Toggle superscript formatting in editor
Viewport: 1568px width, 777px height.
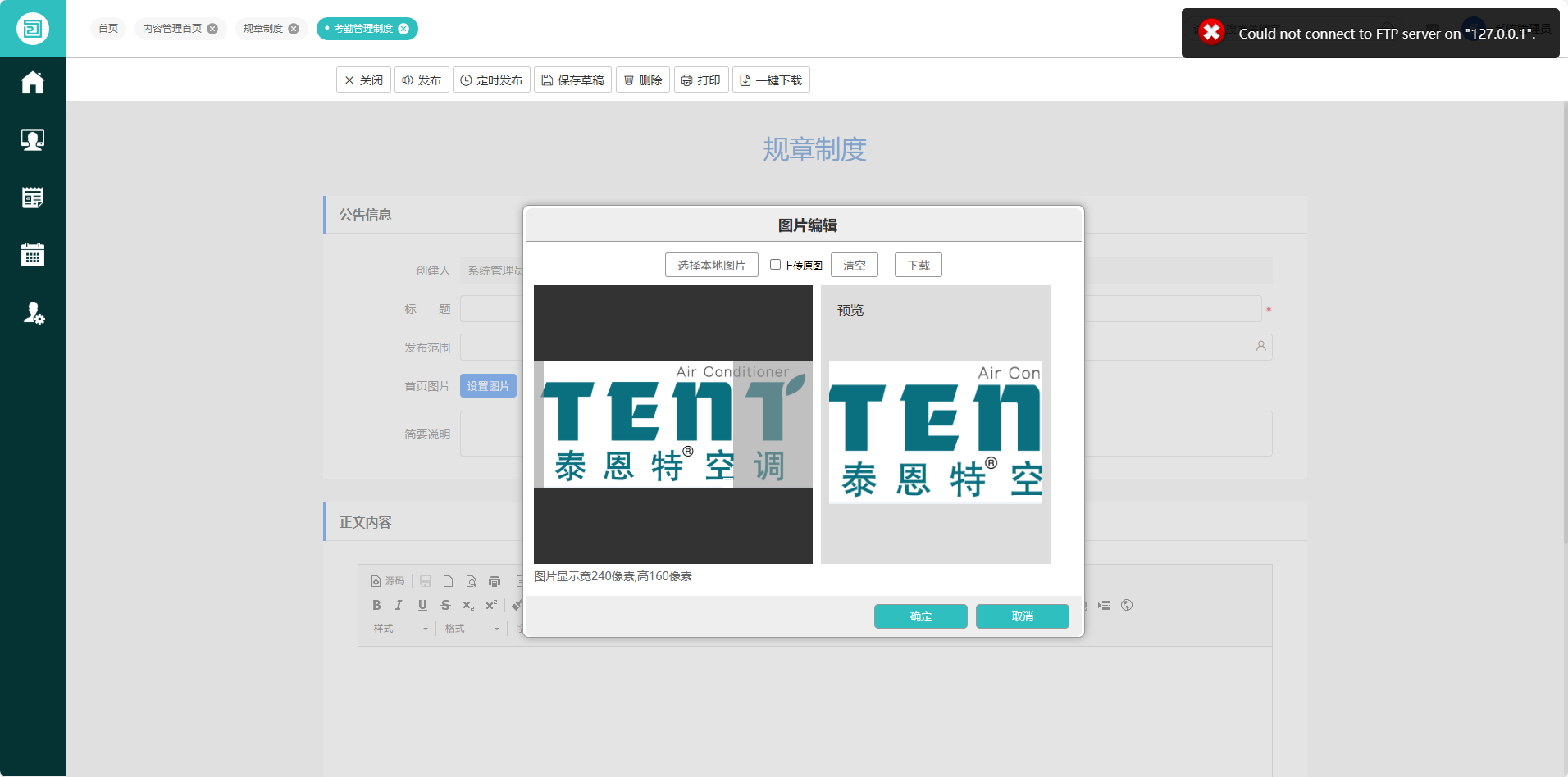point(491,605)
